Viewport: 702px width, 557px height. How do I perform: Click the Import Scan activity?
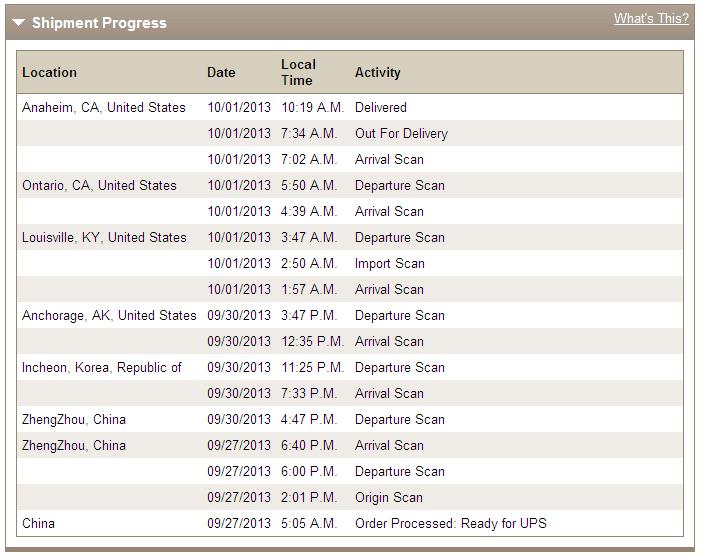(x=390, y=263)
